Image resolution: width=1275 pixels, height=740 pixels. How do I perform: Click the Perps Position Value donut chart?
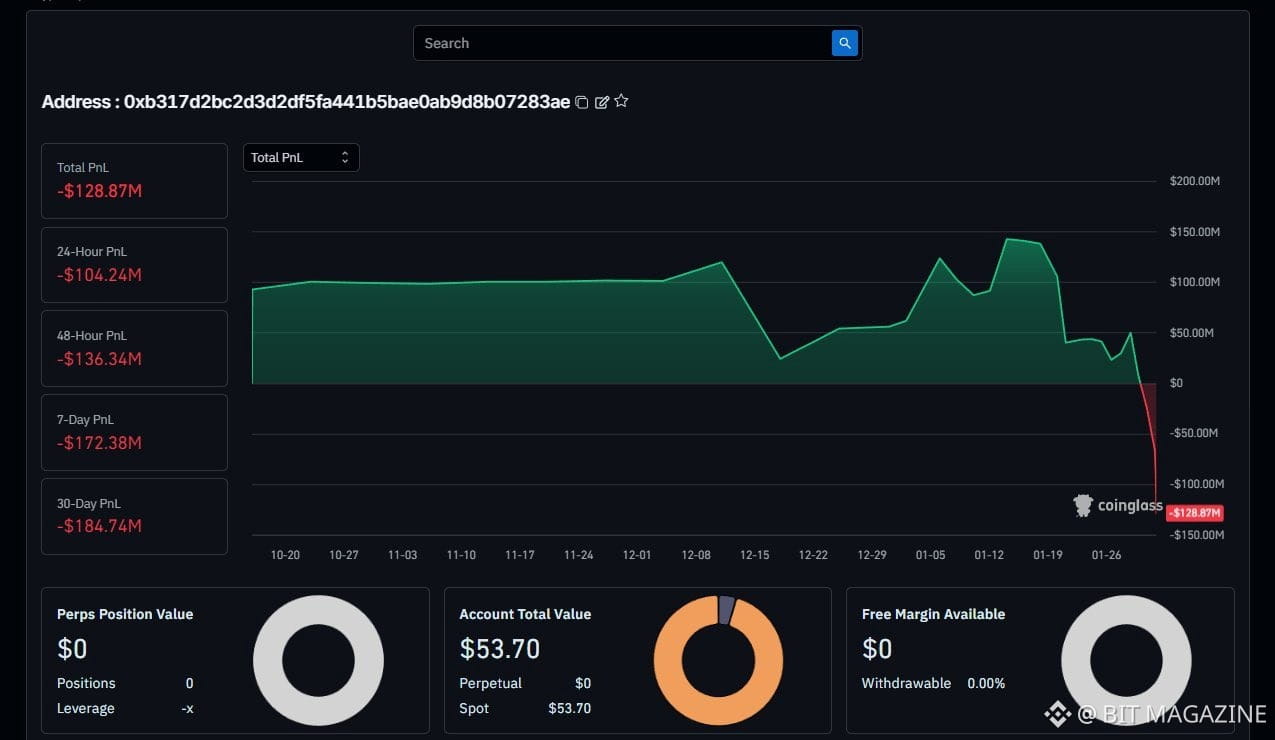pos(318,661)
